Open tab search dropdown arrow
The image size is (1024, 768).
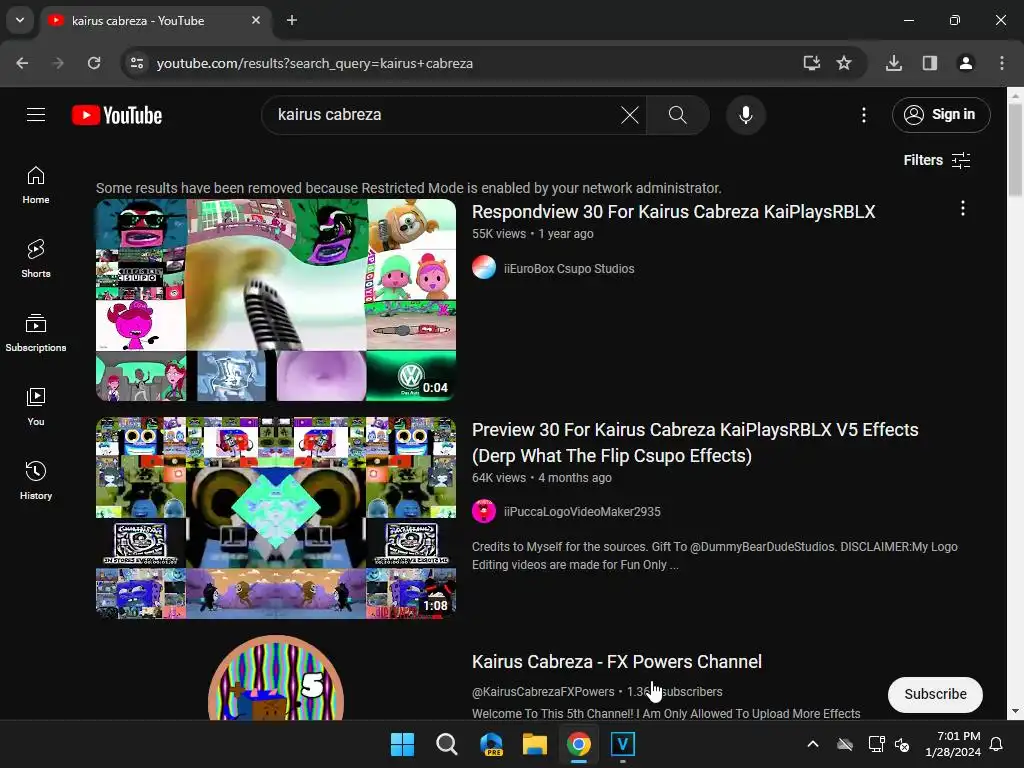coord(20,20)
